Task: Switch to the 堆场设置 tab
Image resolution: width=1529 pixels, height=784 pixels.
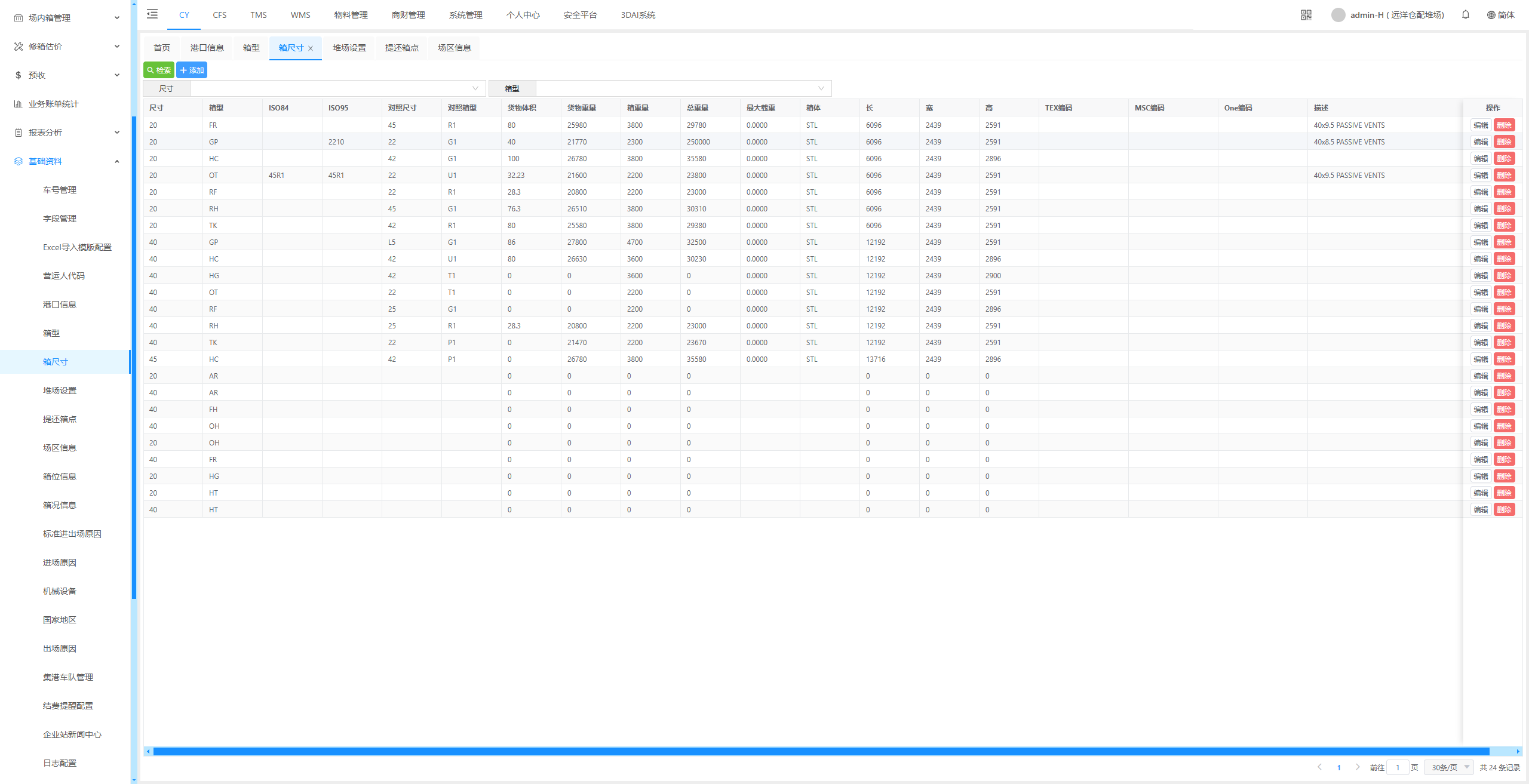Action: [x=349, y=48]
